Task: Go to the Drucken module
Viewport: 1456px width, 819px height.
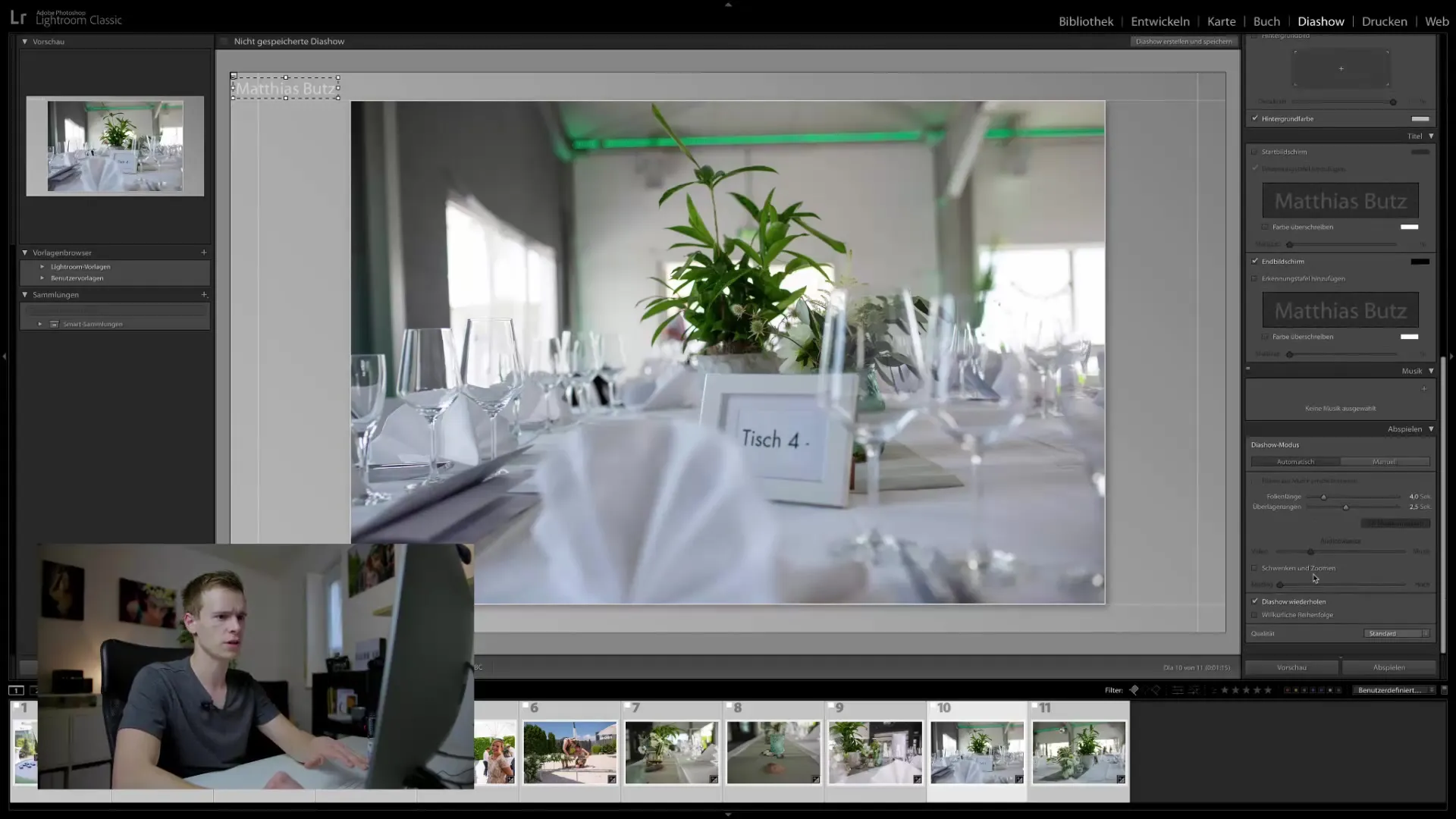Action: pos(1384,21)
